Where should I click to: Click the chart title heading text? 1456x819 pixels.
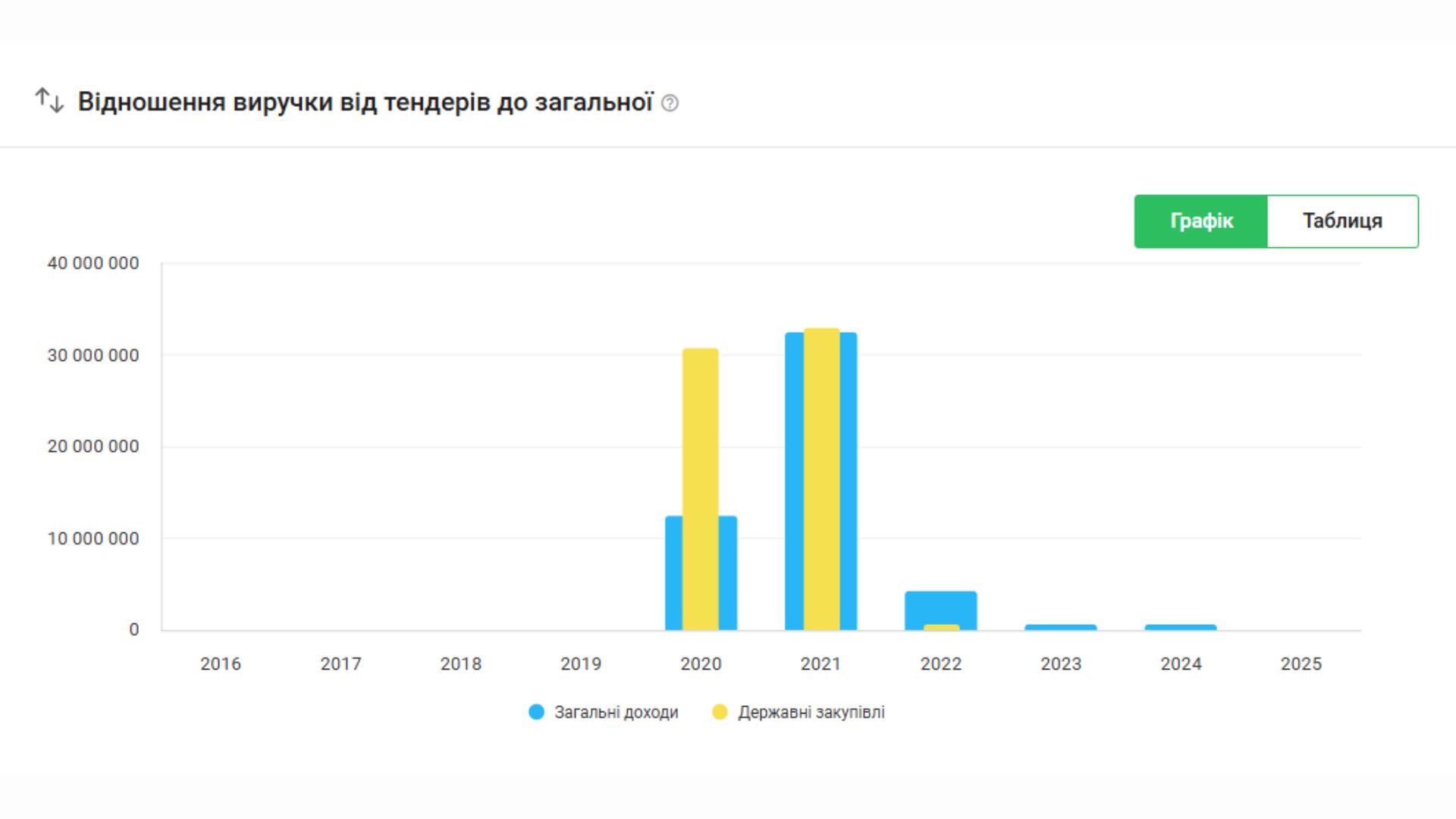(x=365, y=102)
